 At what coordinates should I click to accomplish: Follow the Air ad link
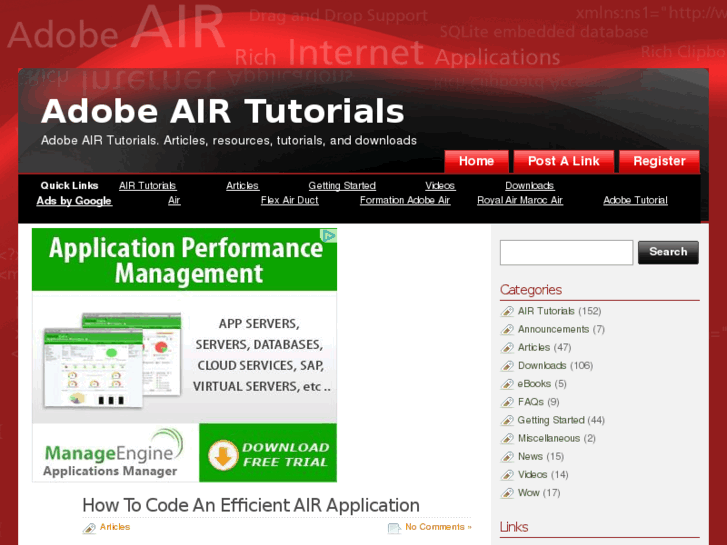pos(174,200)
